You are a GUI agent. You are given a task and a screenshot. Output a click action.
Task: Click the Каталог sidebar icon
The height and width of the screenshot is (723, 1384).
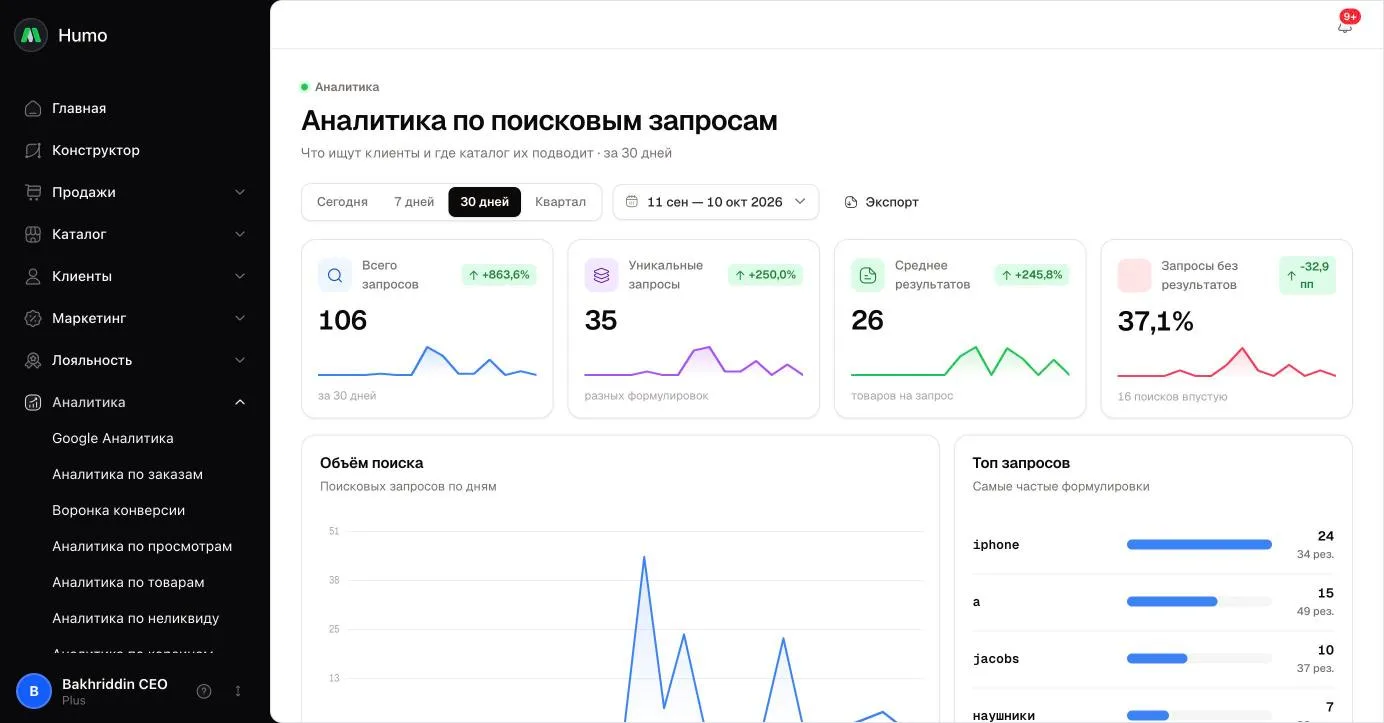[x=33, y=234]
